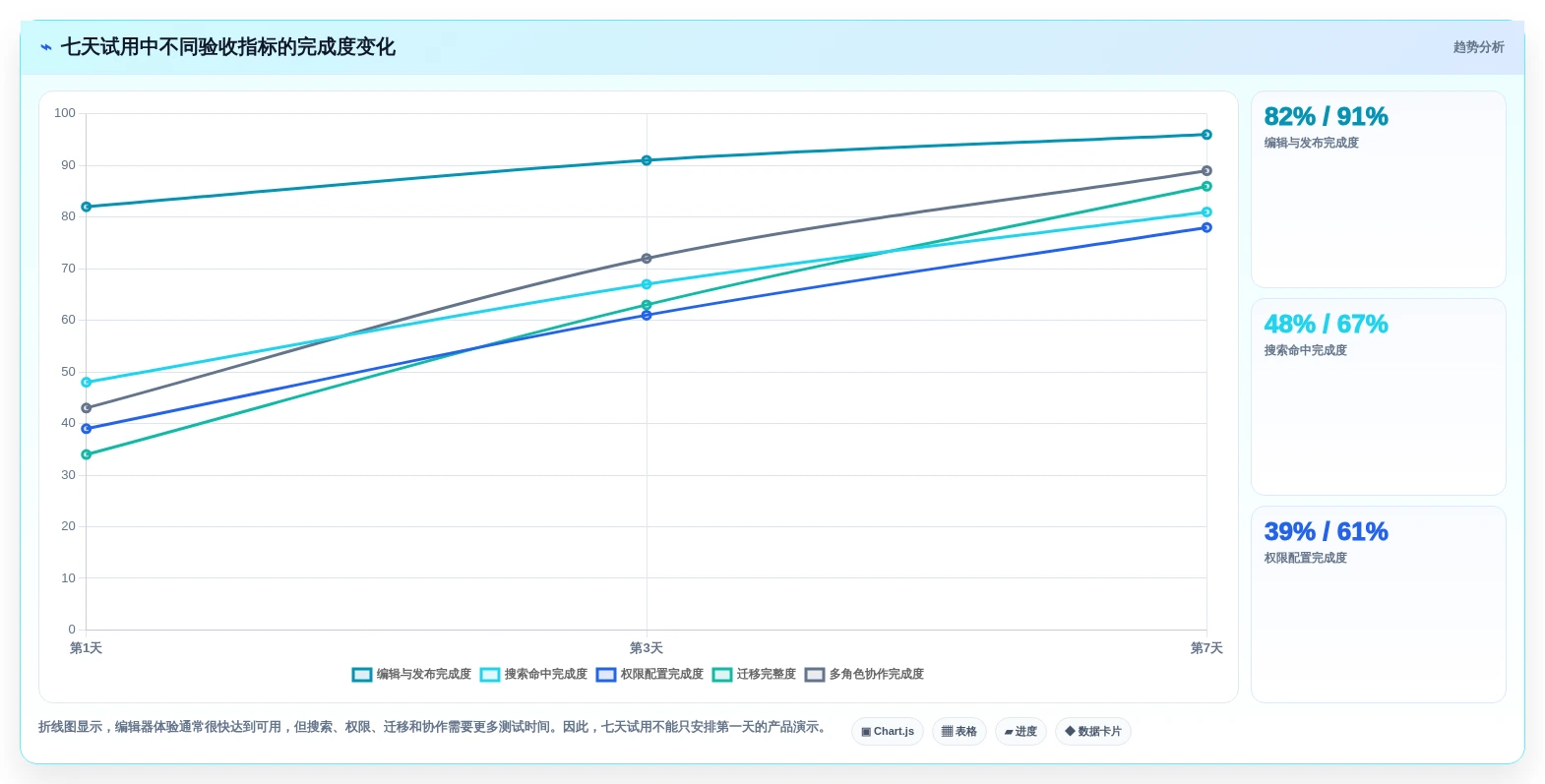This screenshot has height=784, width=1545.
Task: Click 搜索命中 data point at 第7天 (81)
Action: 1206,212
